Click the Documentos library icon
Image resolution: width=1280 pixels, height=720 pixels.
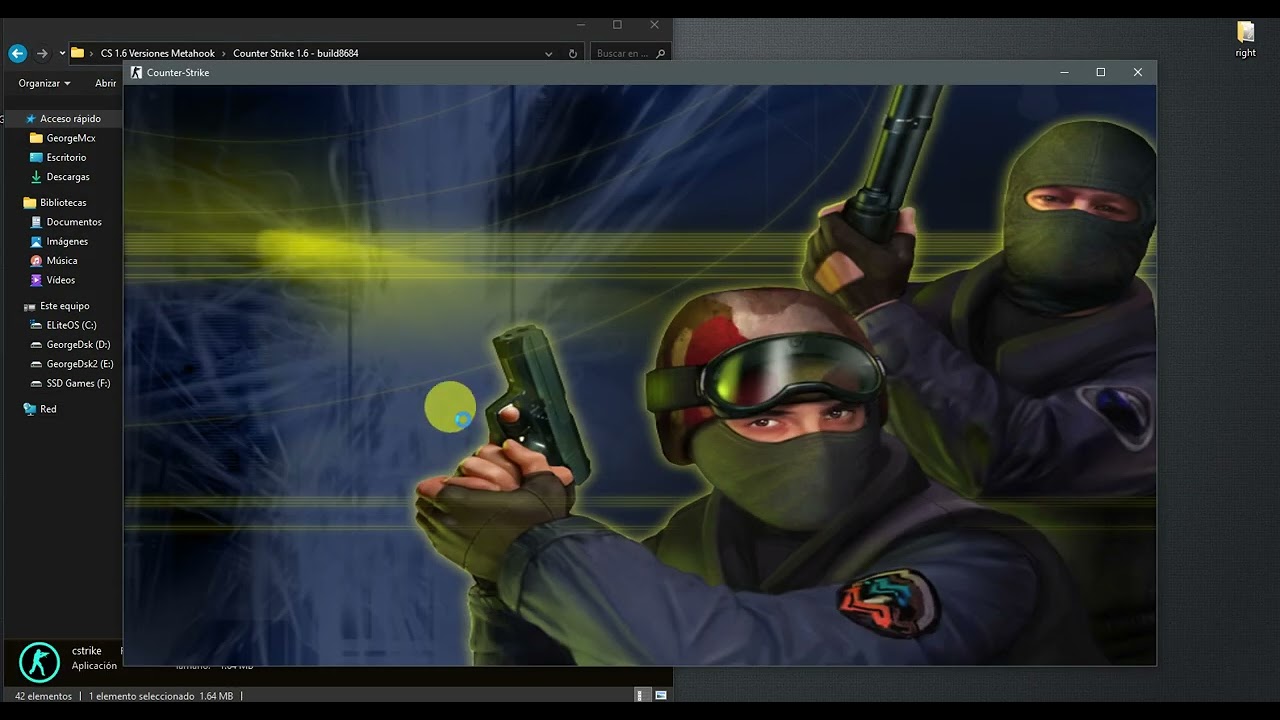point(36,222)
